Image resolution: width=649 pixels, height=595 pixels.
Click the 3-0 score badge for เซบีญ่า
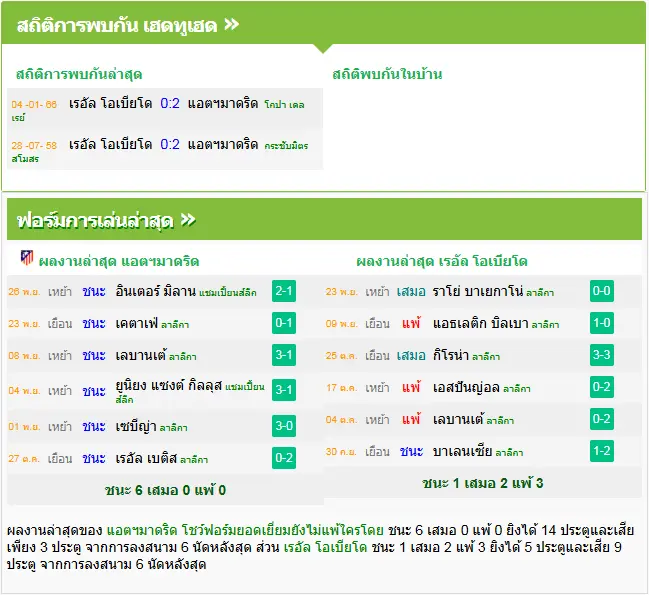coord(284,426)
